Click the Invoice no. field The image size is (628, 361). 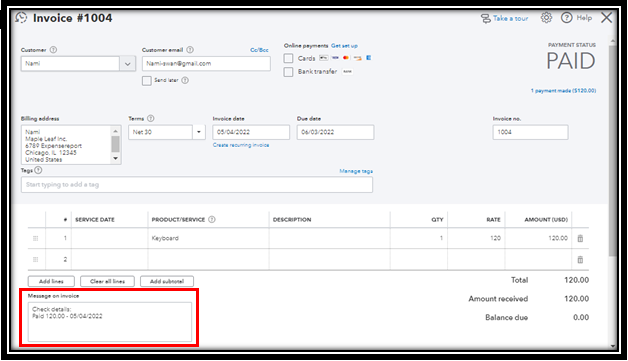(x=530, y=132)
